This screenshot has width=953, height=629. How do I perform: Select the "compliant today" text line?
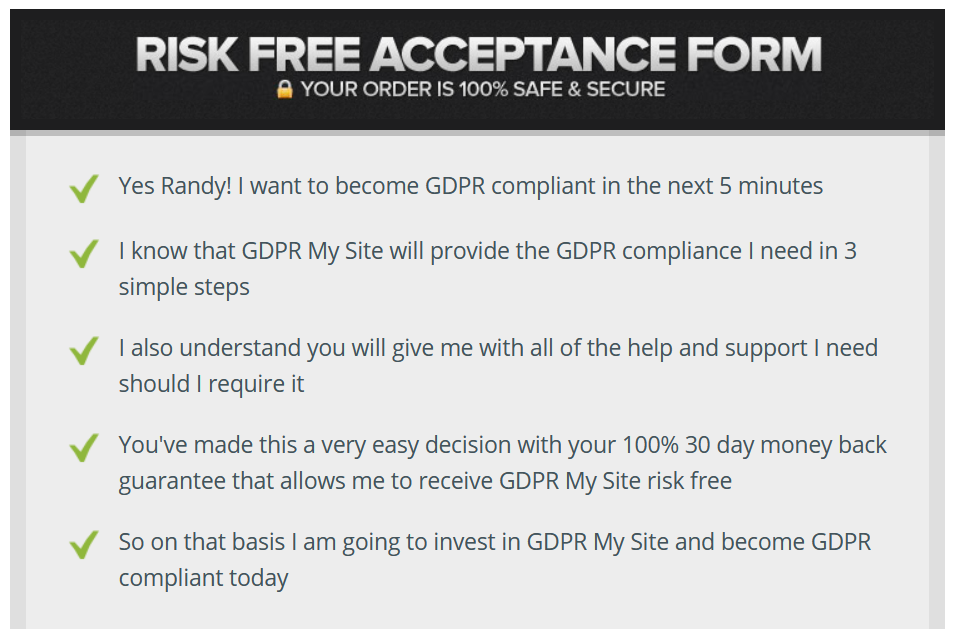pyautogui.click(x=204, y=579)
